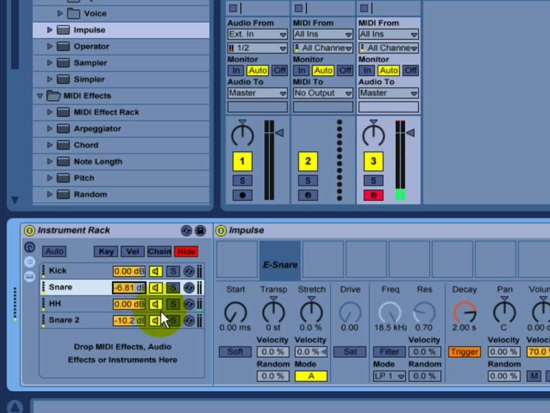
Task: Hot-swap the Kick chain
Action: (x=189, y=271)
